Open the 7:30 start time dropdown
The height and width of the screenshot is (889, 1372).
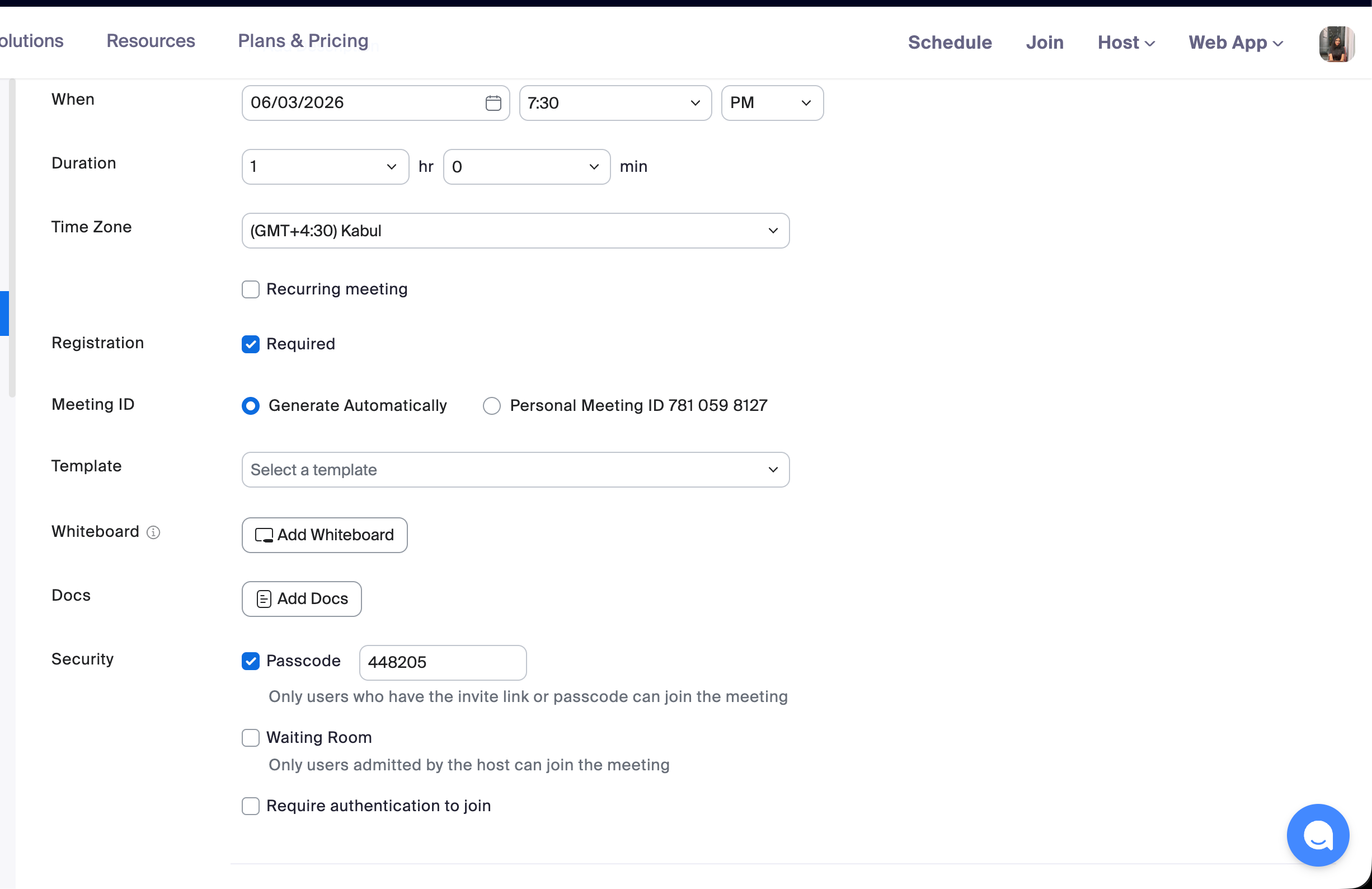click(x=615, y=102)
